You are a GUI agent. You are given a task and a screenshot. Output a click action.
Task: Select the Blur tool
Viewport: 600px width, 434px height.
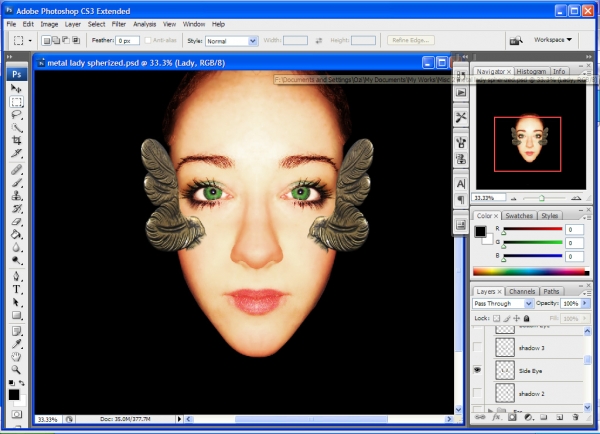pyautogui.click(x=16, y=248)
